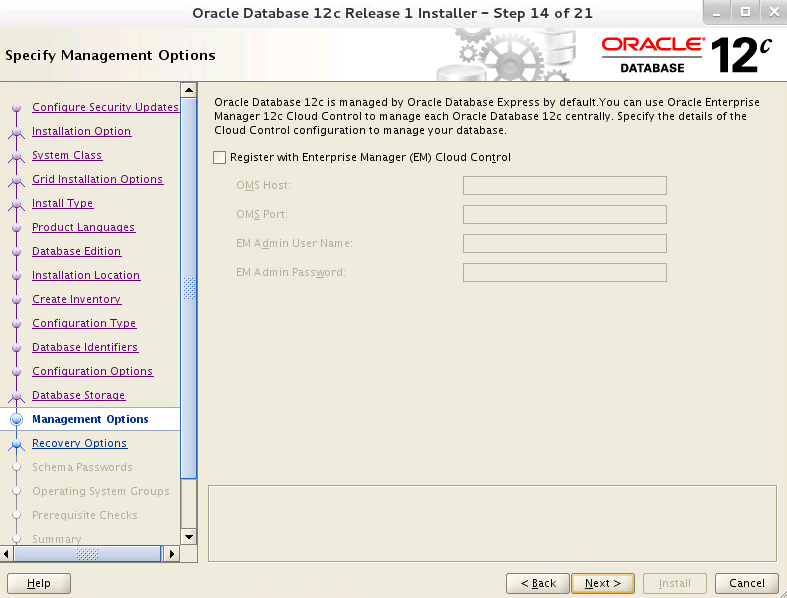Cancel the installer
This screenshot has height=598, width=787.
pos(747,583)
